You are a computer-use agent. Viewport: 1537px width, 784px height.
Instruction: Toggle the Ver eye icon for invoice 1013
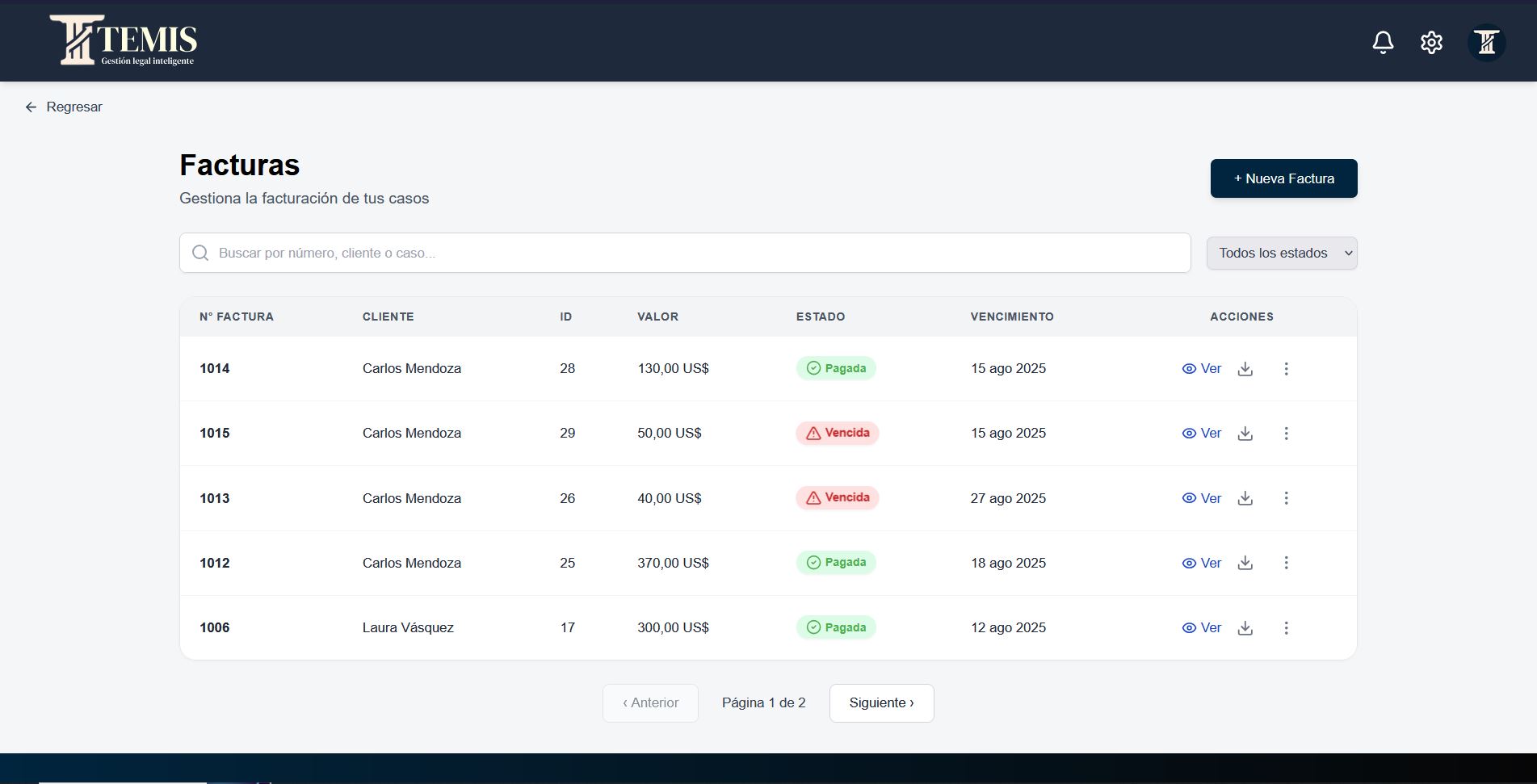click(1188, 498)
